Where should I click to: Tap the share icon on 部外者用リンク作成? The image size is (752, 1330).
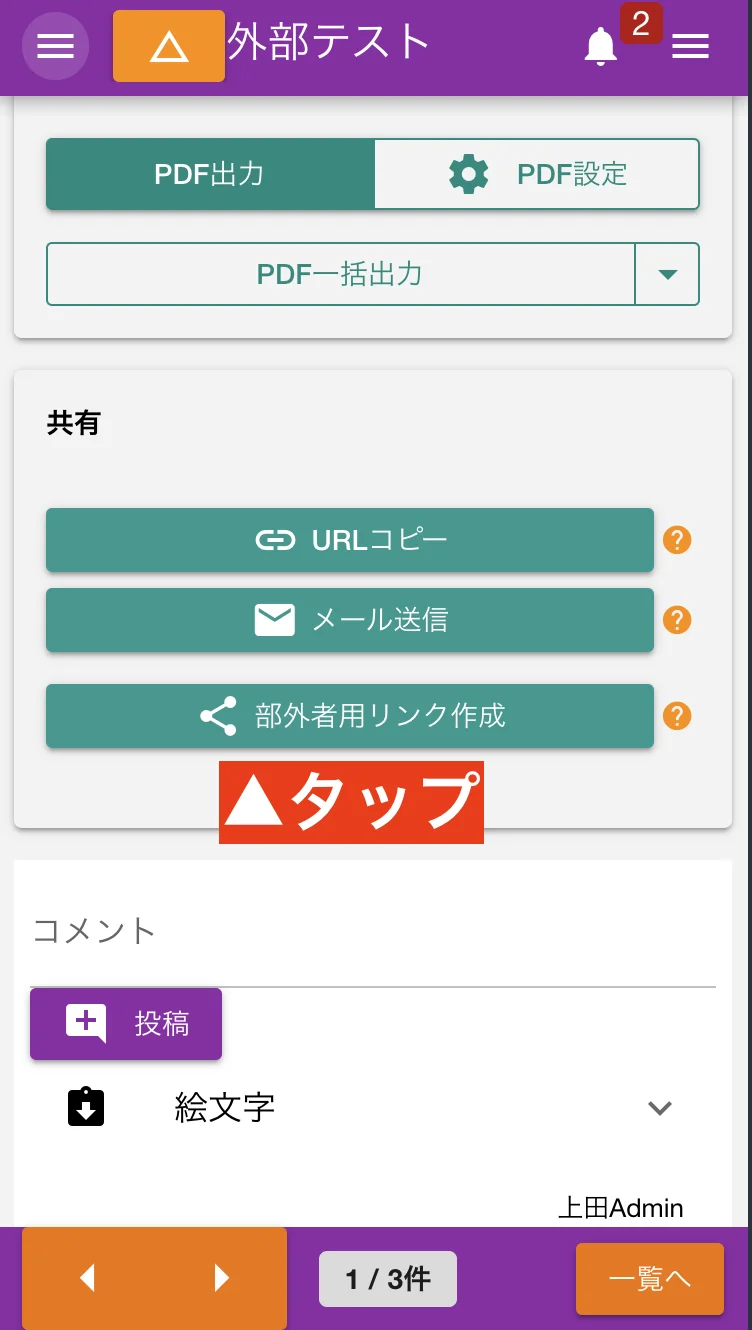pos(218,716)
